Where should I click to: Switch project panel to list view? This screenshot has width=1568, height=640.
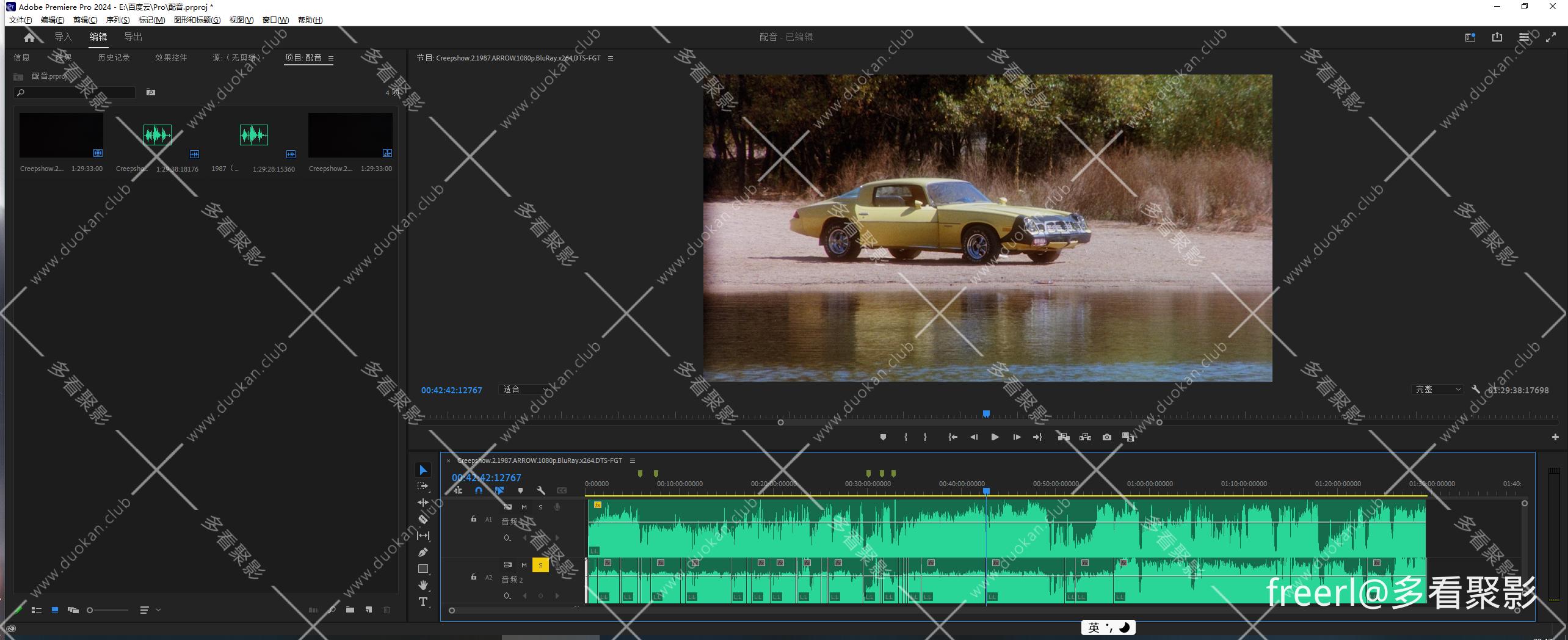pyautogui.click(x=37, y=609)
